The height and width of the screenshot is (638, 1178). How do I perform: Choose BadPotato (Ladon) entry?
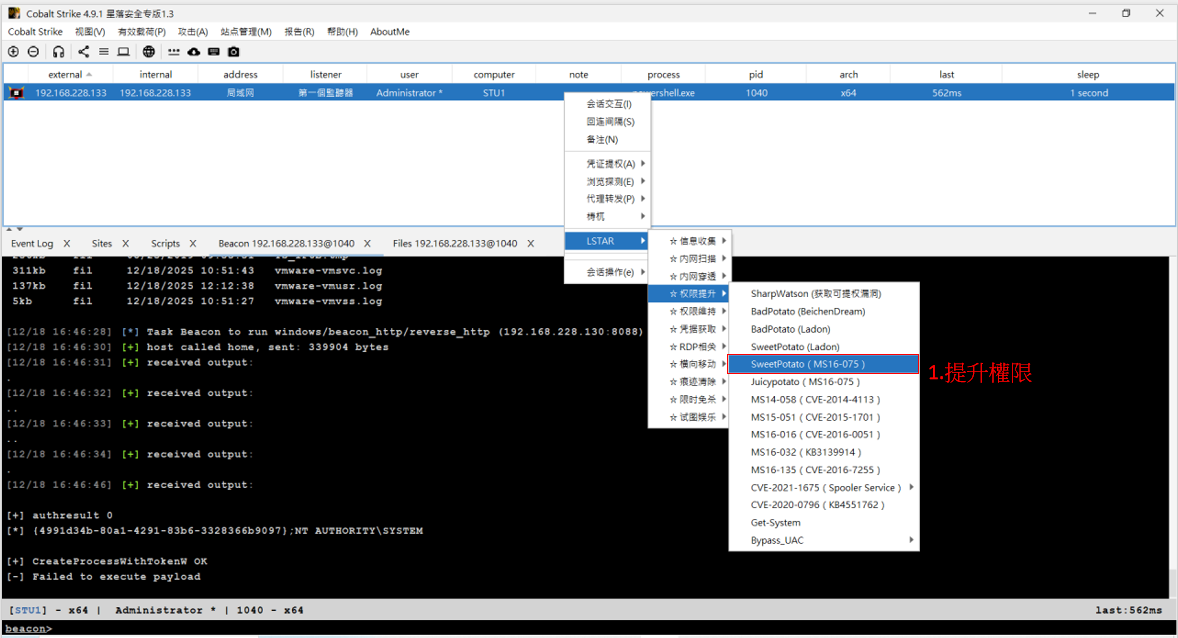pos(823,329)
